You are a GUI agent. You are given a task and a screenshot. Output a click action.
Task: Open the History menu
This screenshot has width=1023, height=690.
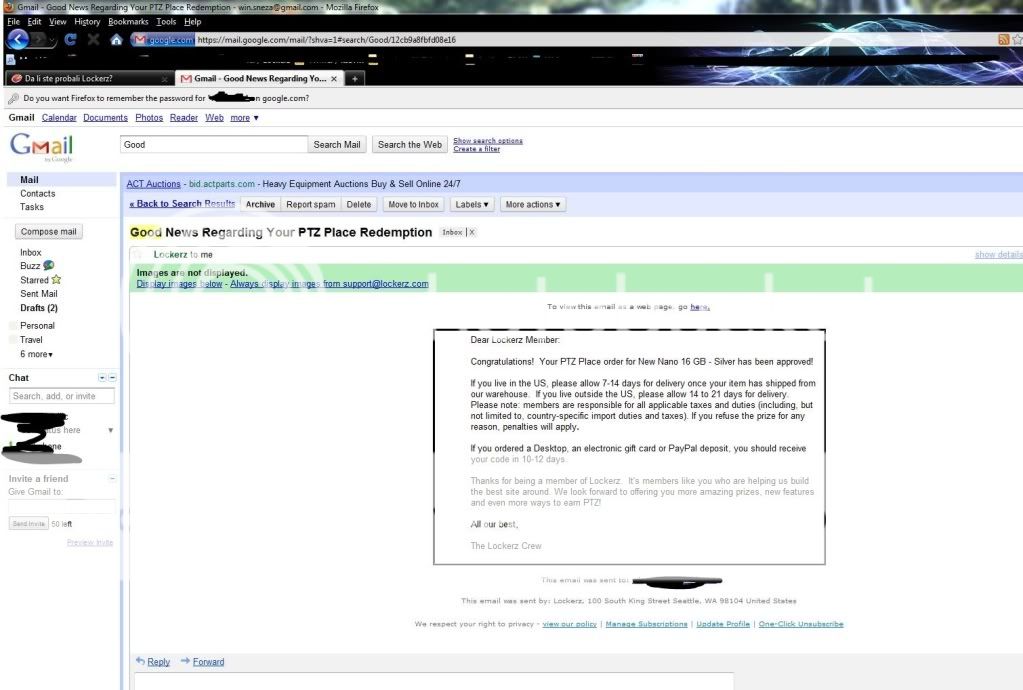87,22
